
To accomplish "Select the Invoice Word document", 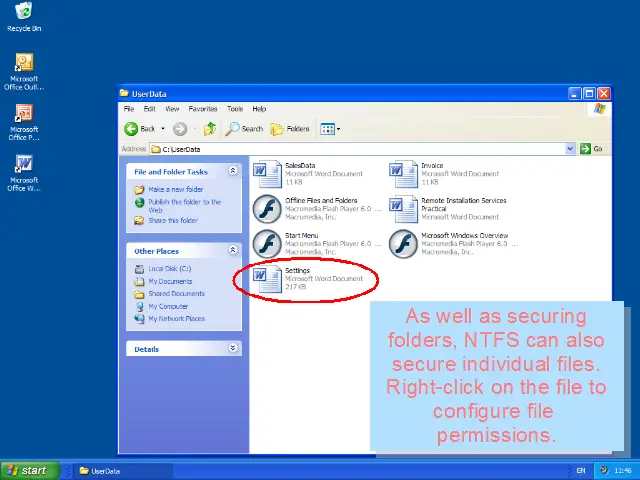I will click(403, 175).
